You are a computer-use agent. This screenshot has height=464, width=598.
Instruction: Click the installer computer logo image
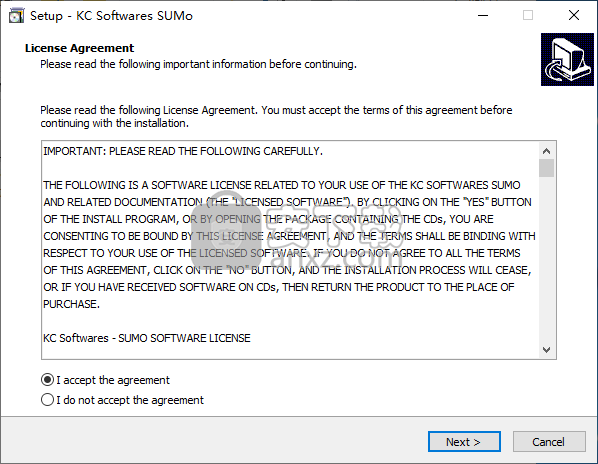[x=567, y=59]
